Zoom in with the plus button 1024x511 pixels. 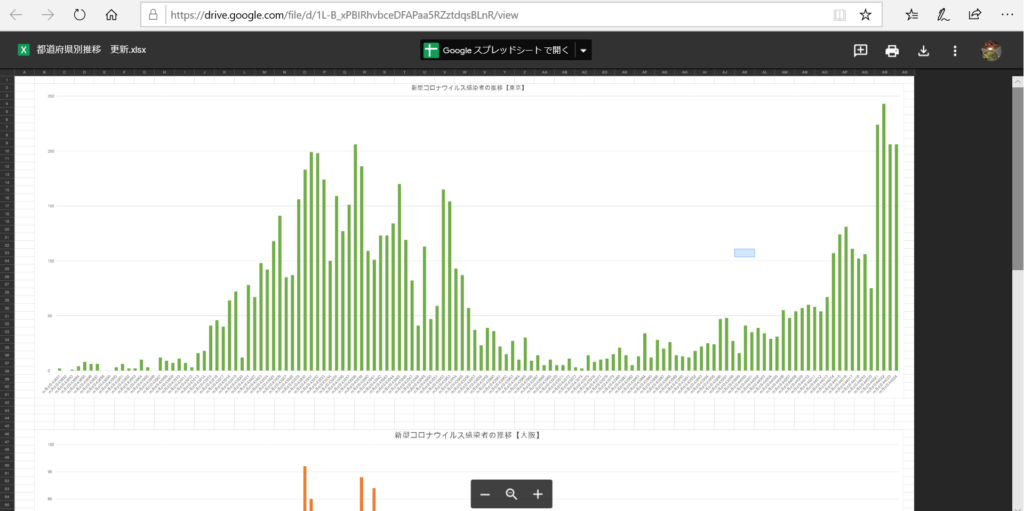point(537,494)
